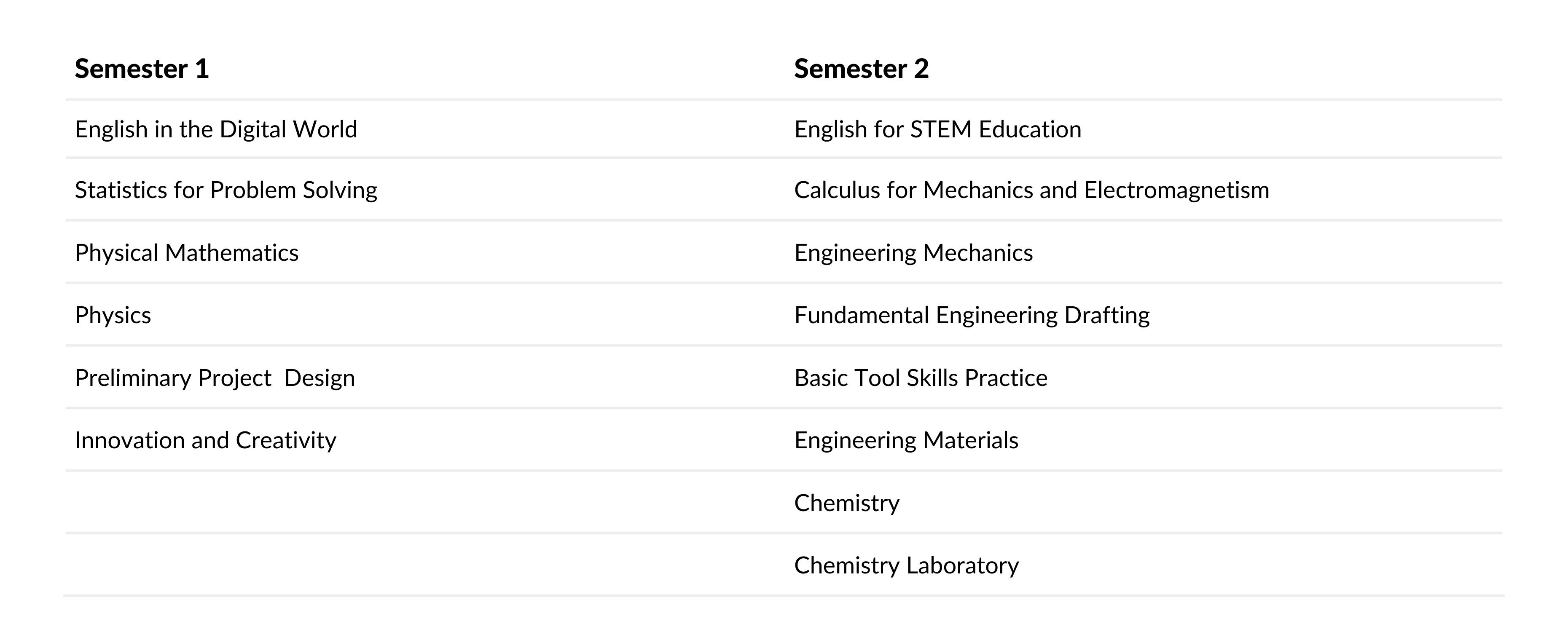Image resolution: width=1568 pixels, height=632 pixels.
Task: Select English in the Digital World
Action: pyautogui.click(x=216, y=130)
